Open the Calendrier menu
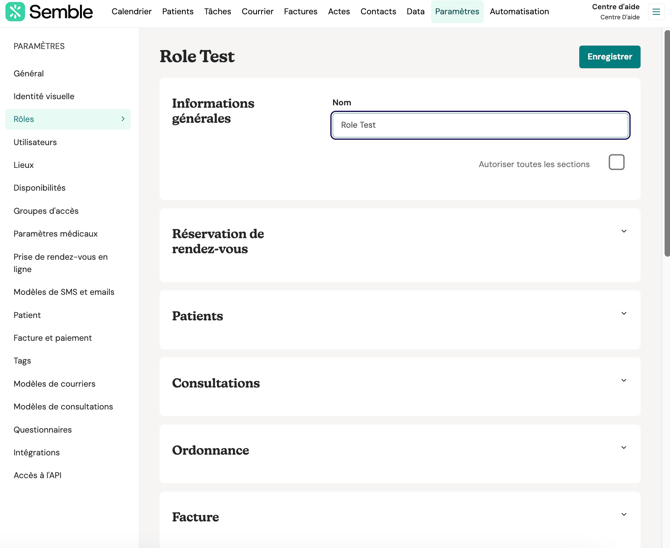The image size is (670, 548). point(131,12)
